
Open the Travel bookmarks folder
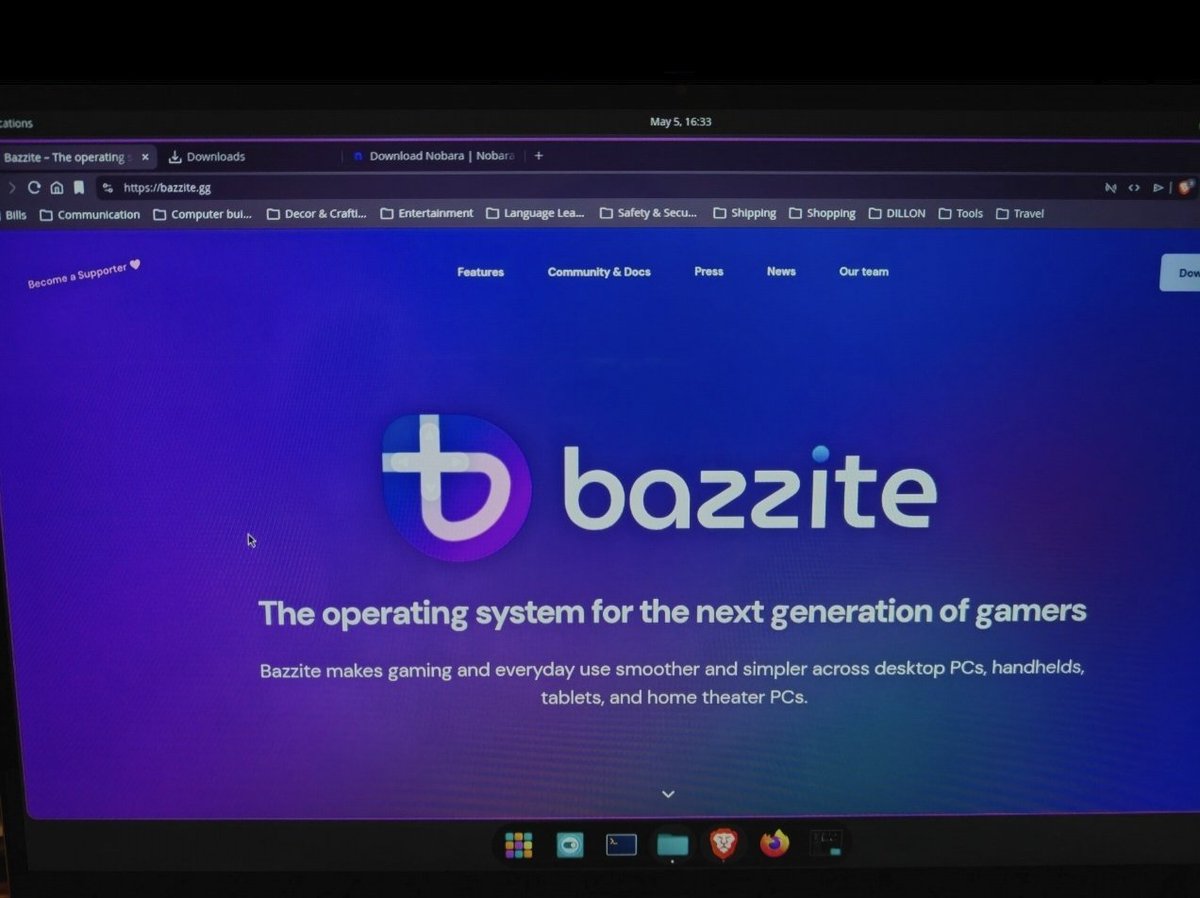tap(1020, 213)
